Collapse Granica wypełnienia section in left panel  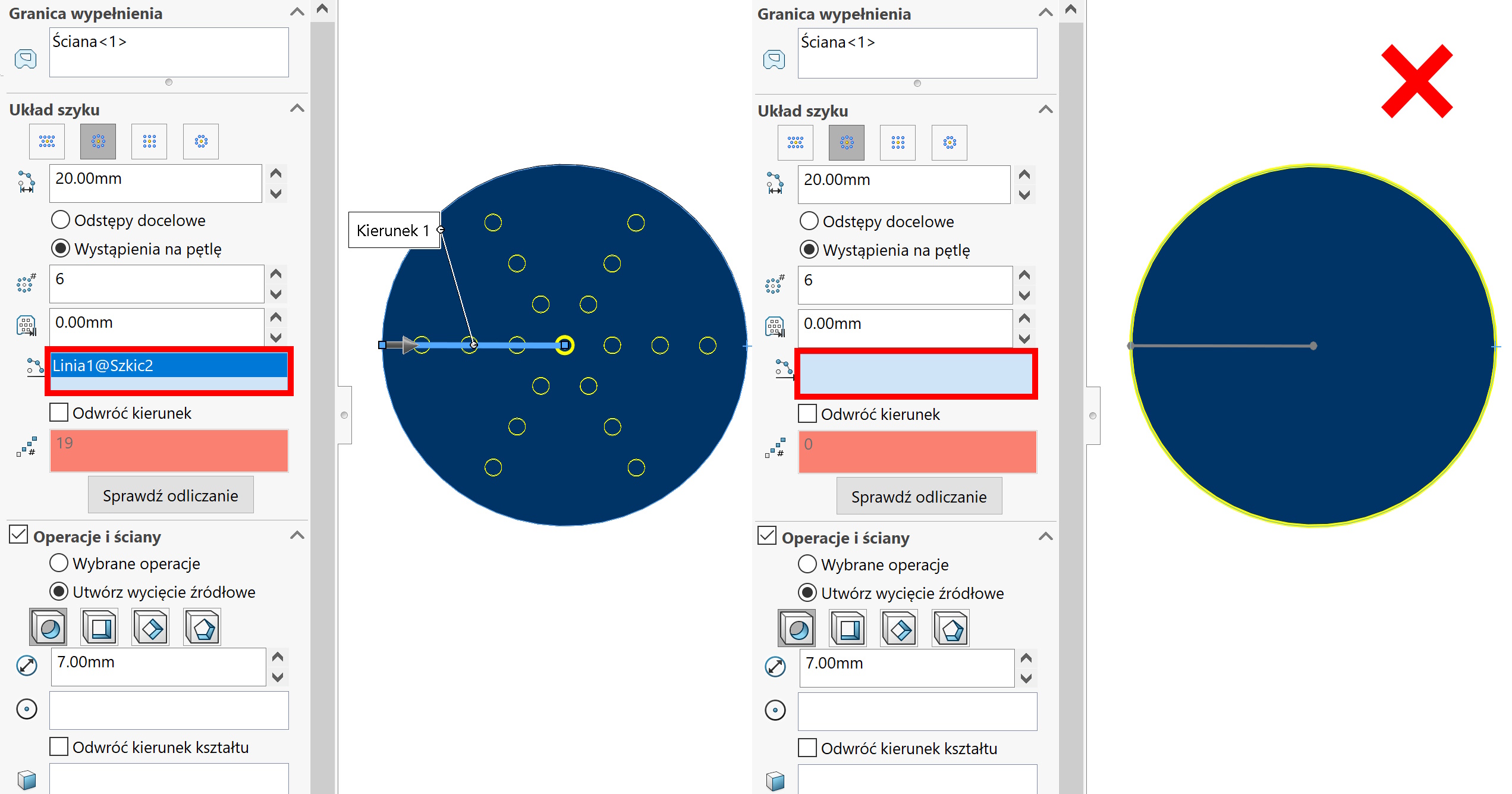pyautogui.click(x=297, y=12)
